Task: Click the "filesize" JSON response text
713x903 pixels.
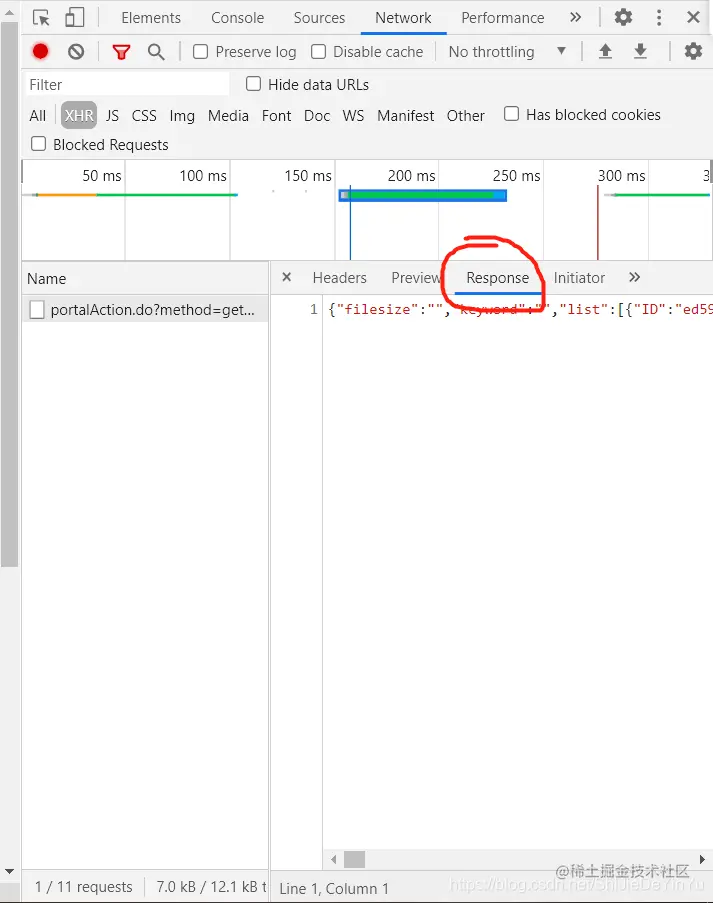Action: click(377, 309)
